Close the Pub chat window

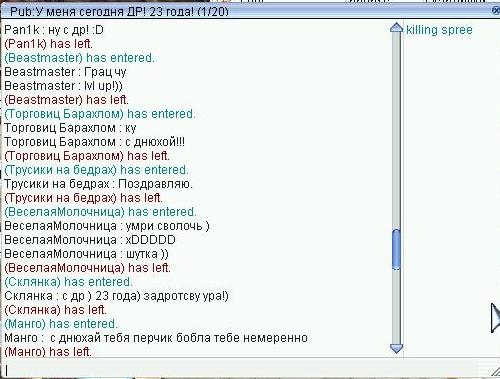pyautogui.click(x=496, y=11)
